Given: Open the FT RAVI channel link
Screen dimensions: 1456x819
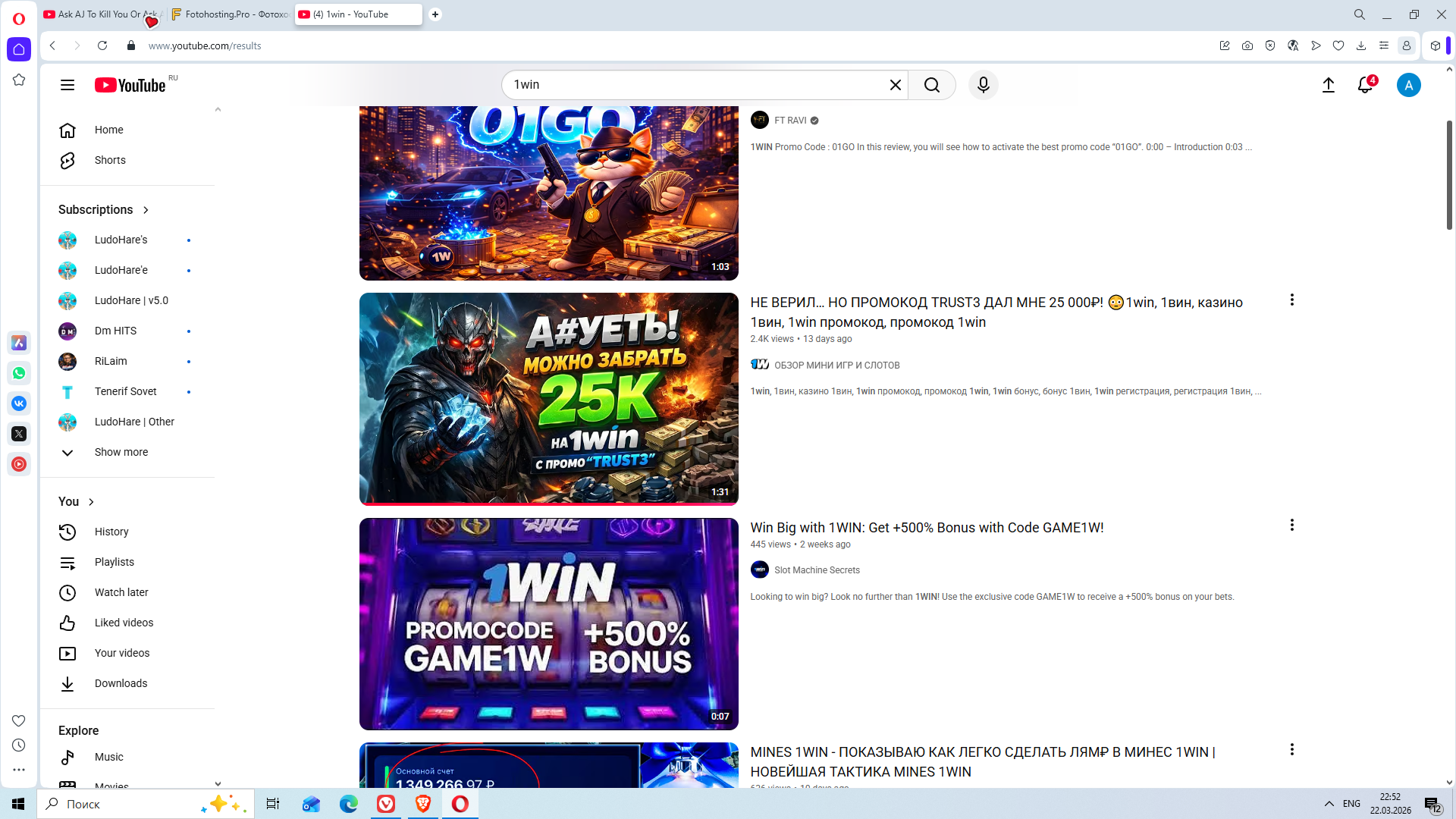Looking at the screenshot, I should (789, 121).
